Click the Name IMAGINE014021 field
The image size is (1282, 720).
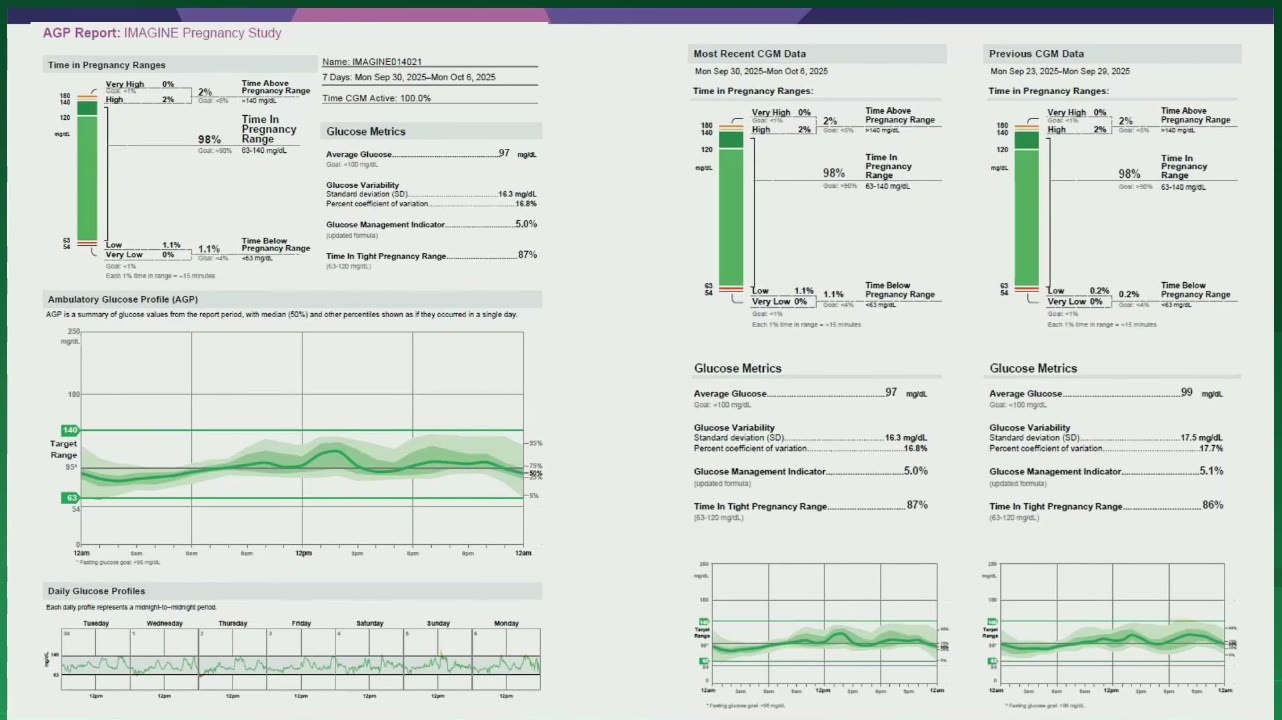tap(372, 61)
